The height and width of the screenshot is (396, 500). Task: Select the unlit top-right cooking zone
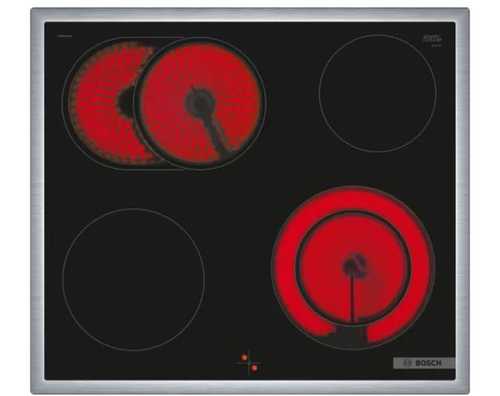tap(377, 93)
